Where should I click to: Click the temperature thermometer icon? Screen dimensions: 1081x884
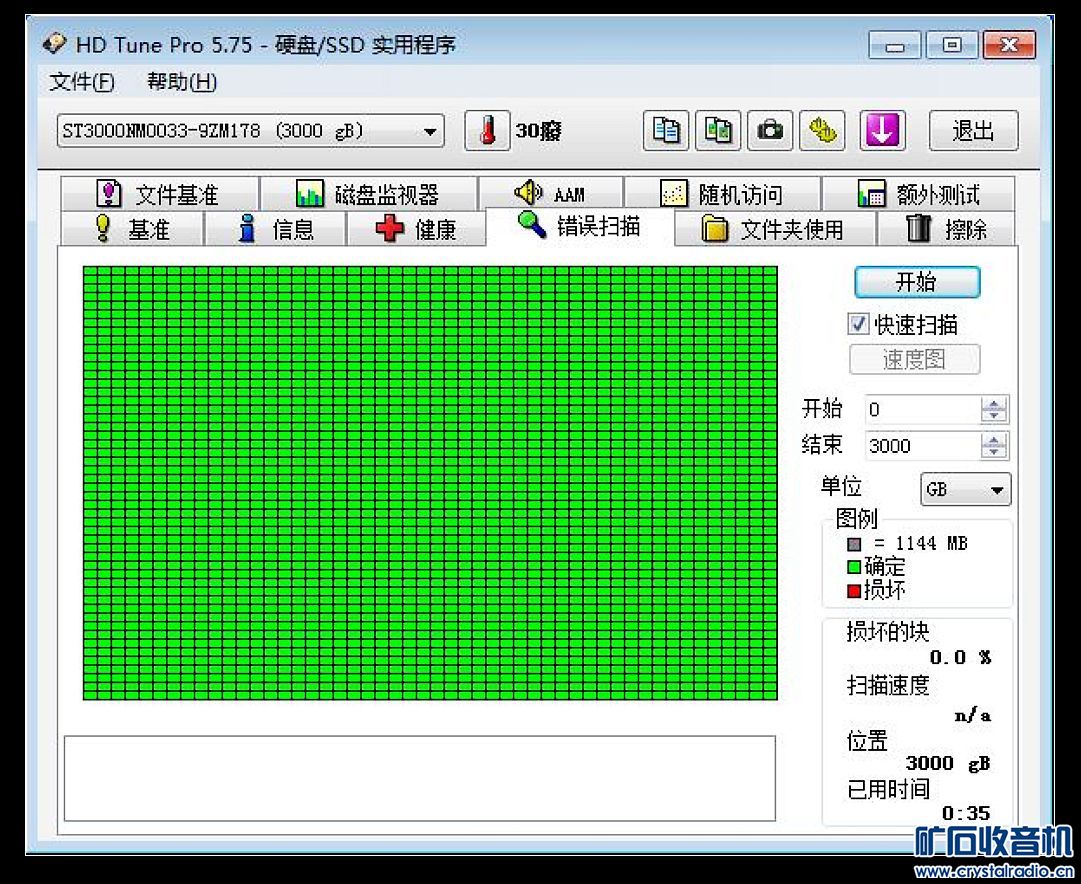[x=487, y=130]
